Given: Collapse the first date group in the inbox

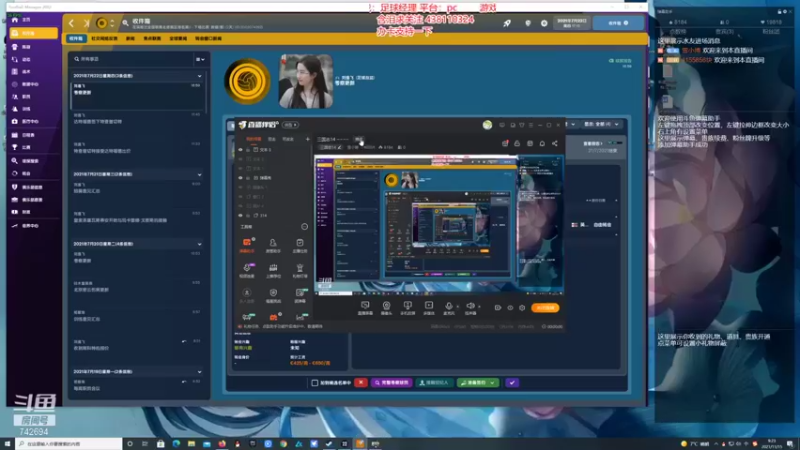Looking at the screenshot, I should (x=199, y=76).
